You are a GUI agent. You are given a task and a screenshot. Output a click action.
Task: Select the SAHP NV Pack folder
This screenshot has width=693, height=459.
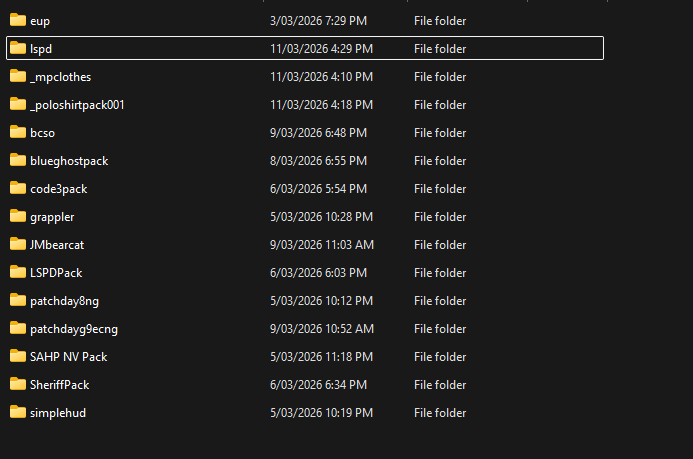(68, 357)
